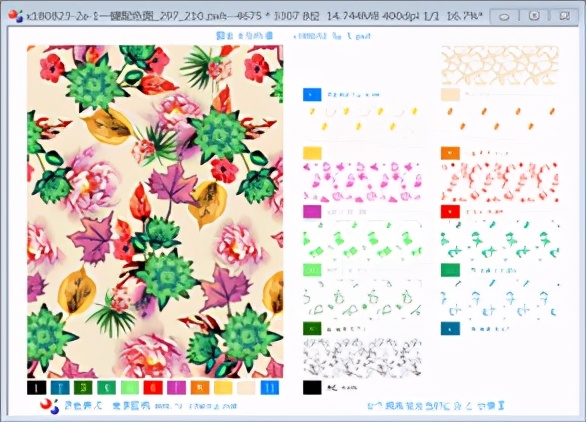Select the blue separation swatch above yellow dots
The width and height of the screenshot is (586, 422).
[312, 95]
